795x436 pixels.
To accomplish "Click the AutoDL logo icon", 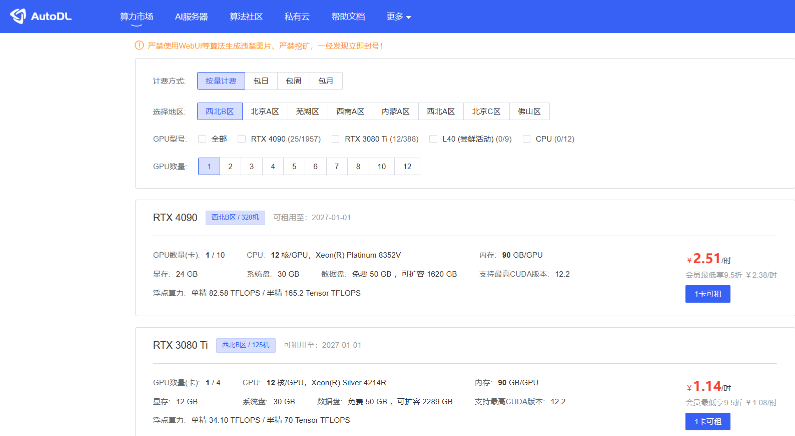I will [x=18, y=16].
